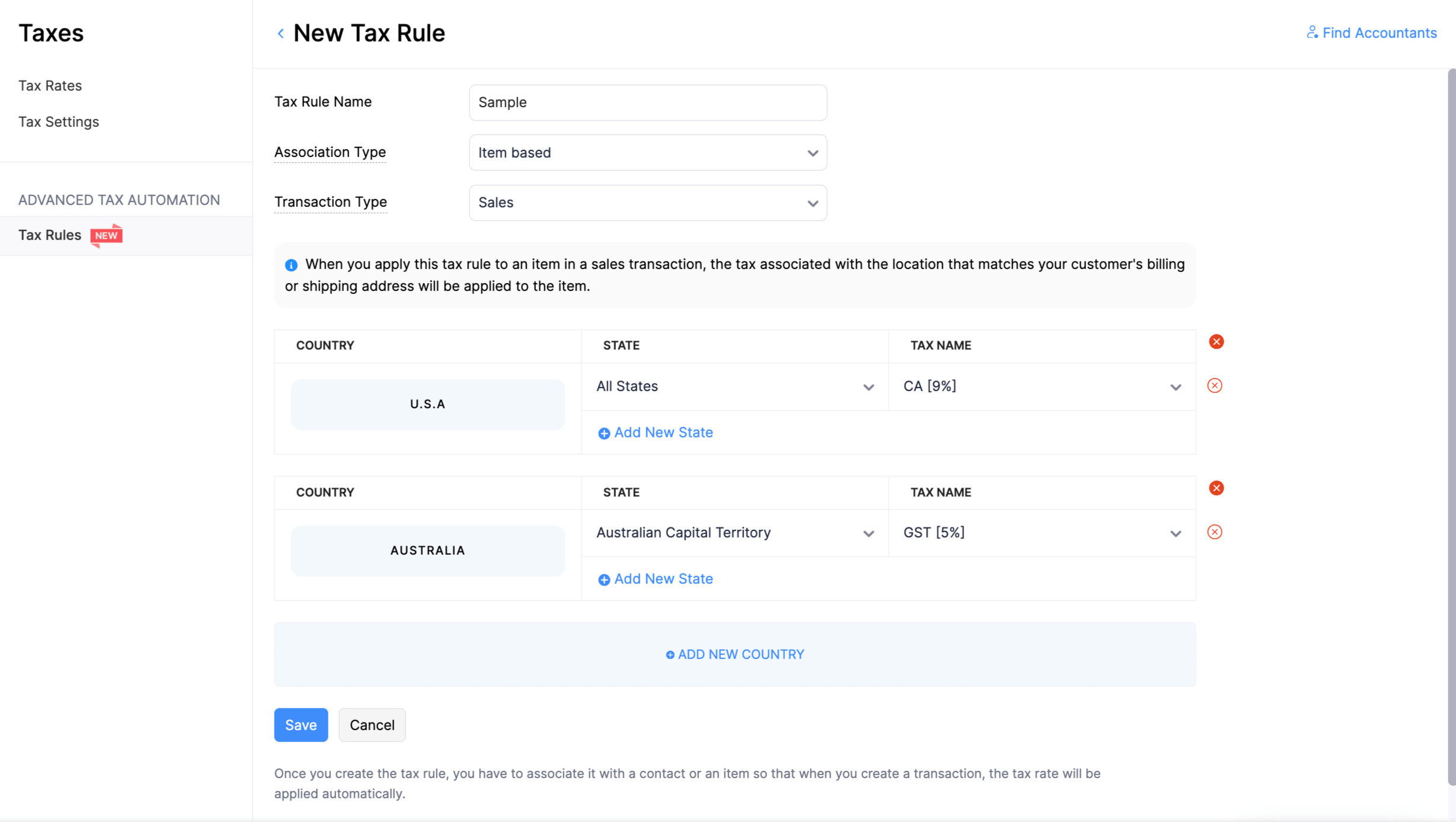Remove the U.S.A country row
This screenshot has width=1456, height=822.
click(1216, 341)
